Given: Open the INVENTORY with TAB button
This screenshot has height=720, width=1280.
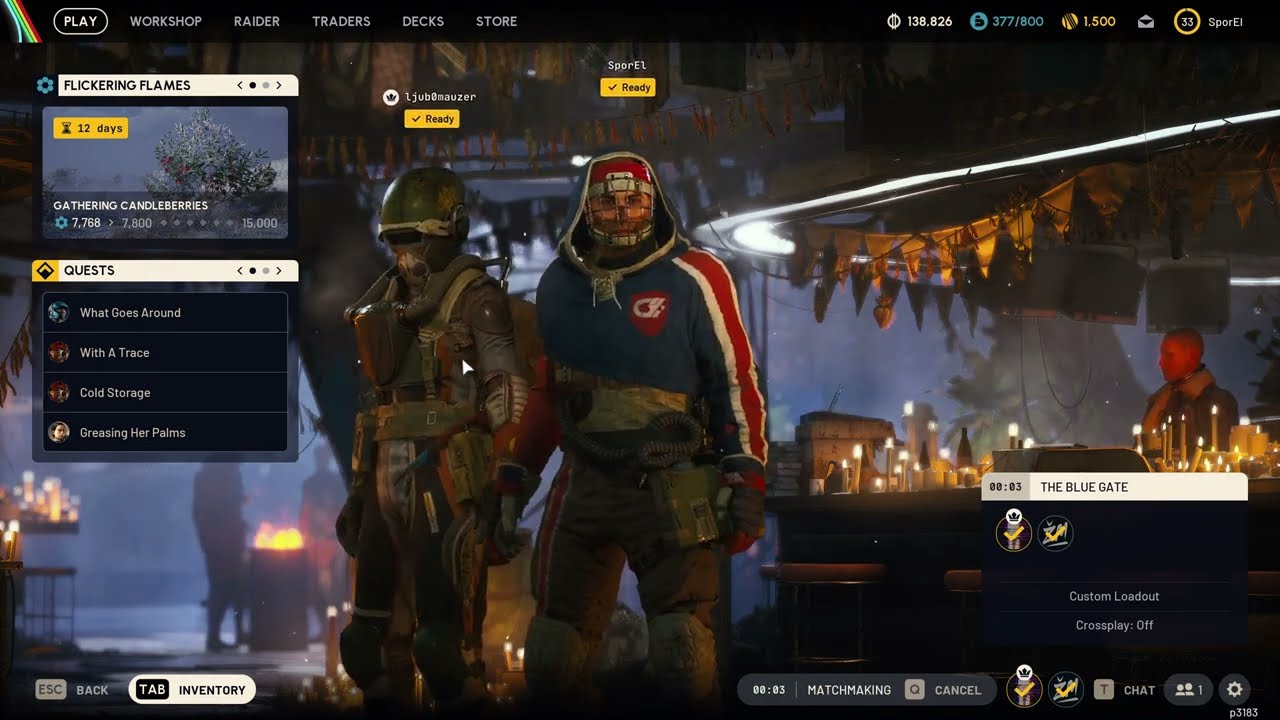Looking at the screenshot, I should (x=192, y=690).
